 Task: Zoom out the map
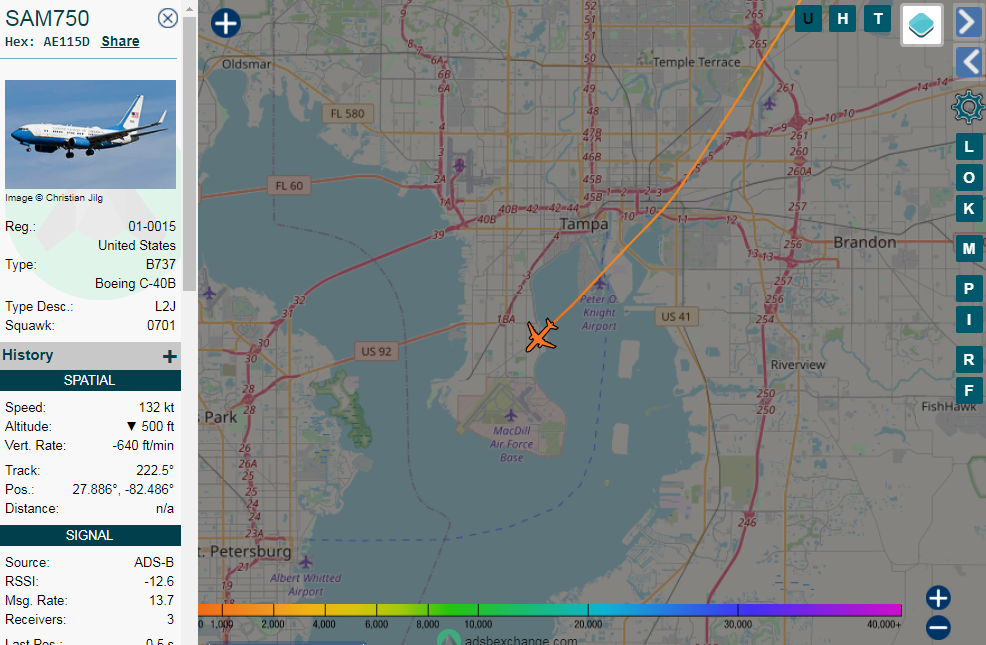pos(938,627)
